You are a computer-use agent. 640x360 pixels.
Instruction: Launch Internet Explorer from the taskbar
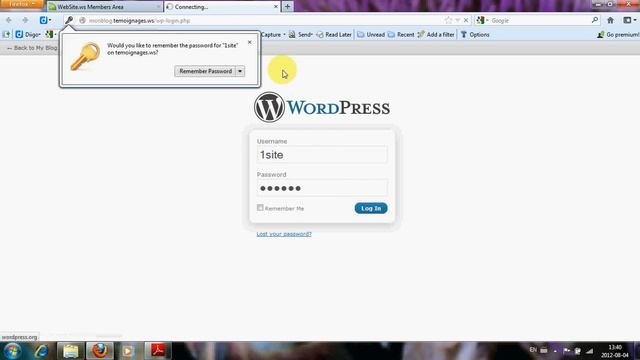point(41,351)
